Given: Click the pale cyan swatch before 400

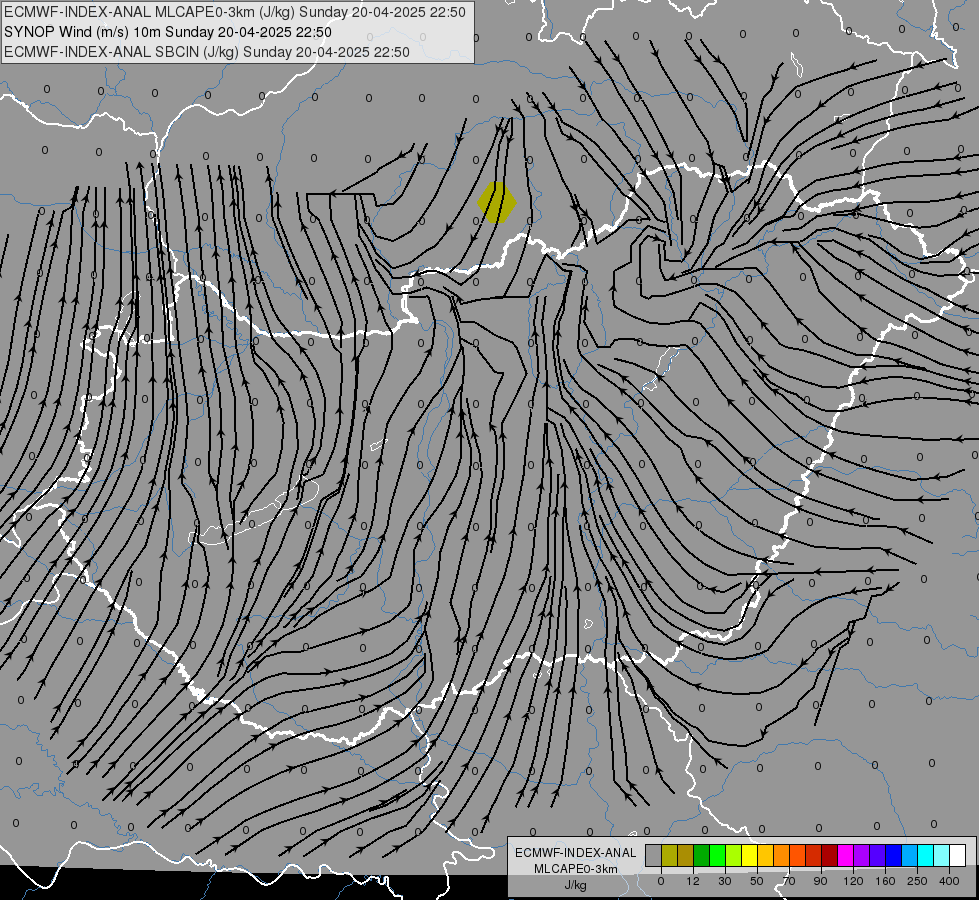Looking at the screenshot, I should [x=942, y=855].
